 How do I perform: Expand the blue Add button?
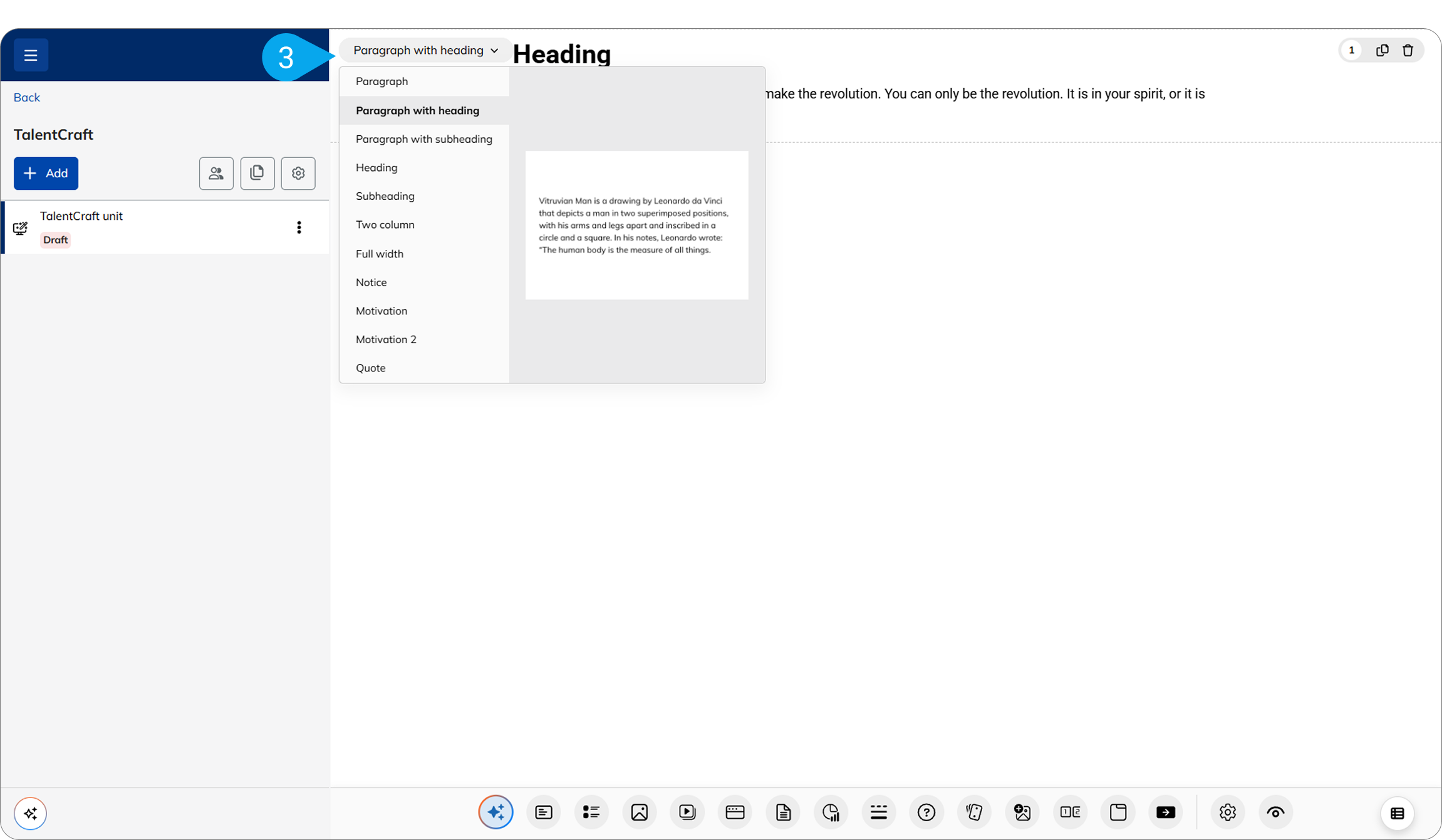coord(46,174)
